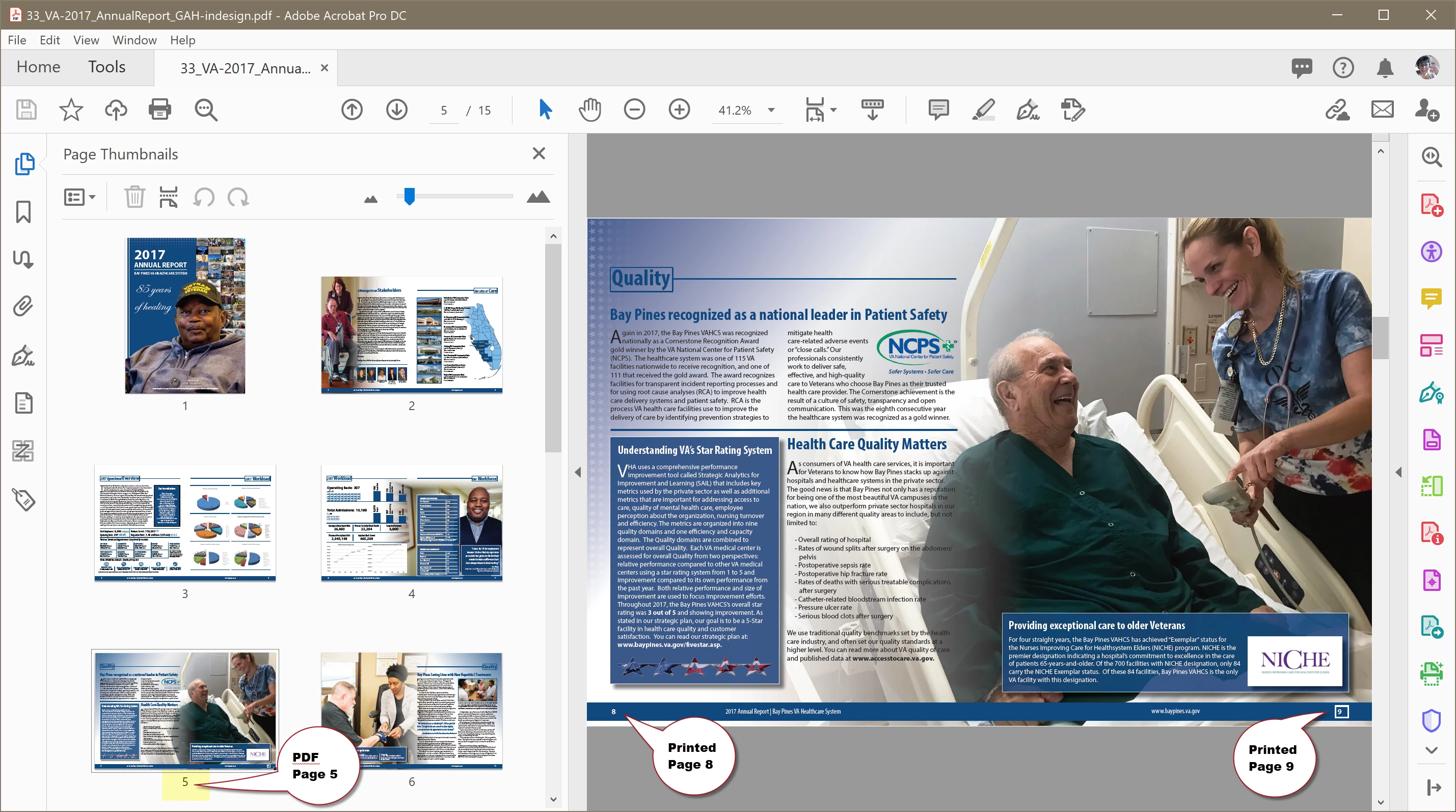Image resolution: width=1456 pixels, height=812 pixels.
Task: Click the Print file icon
Action: coord(160,110)
